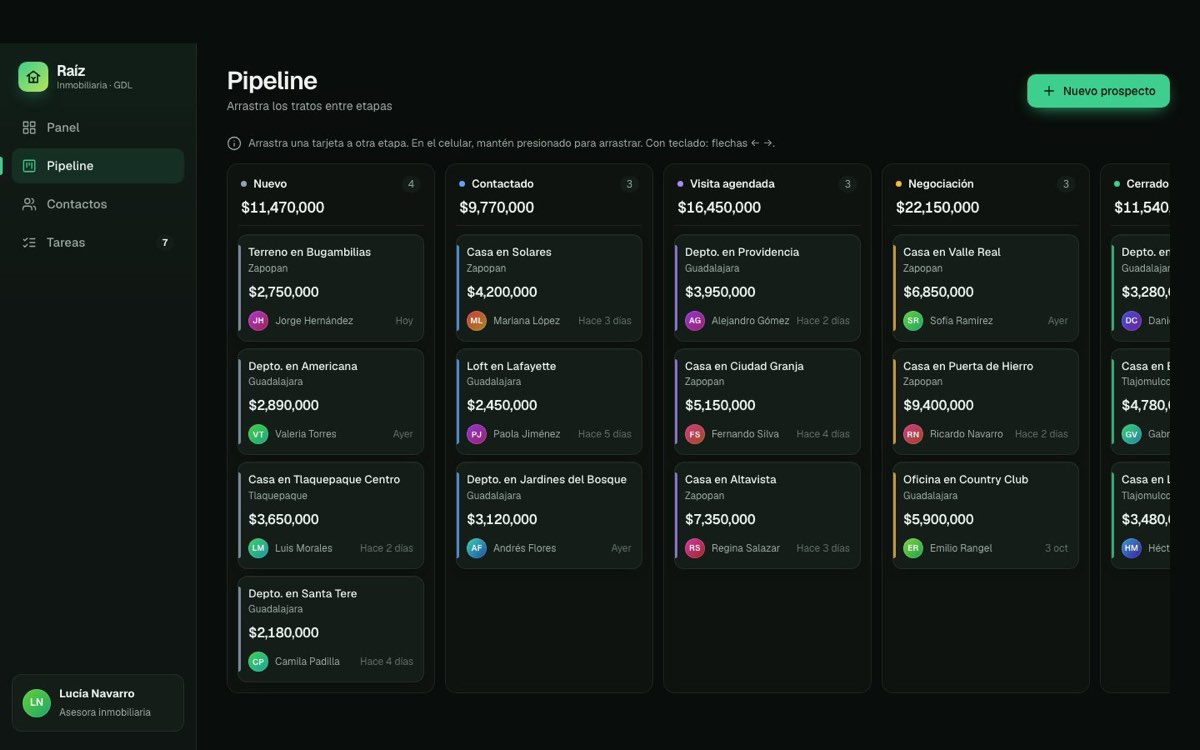Click the SR avatar of Sofía Ramírez
The width and height of the screenshot is (1200, 750).
[x=913, y=321]
